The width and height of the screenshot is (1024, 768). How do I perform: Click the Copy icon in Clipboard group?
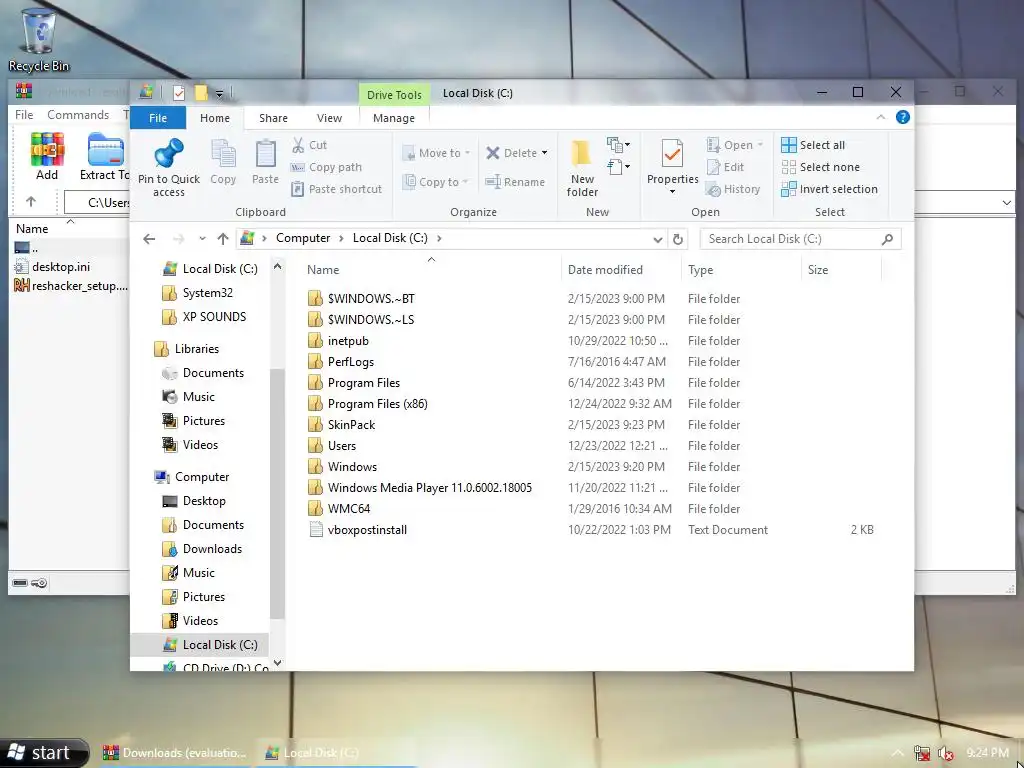click(223, 154)
